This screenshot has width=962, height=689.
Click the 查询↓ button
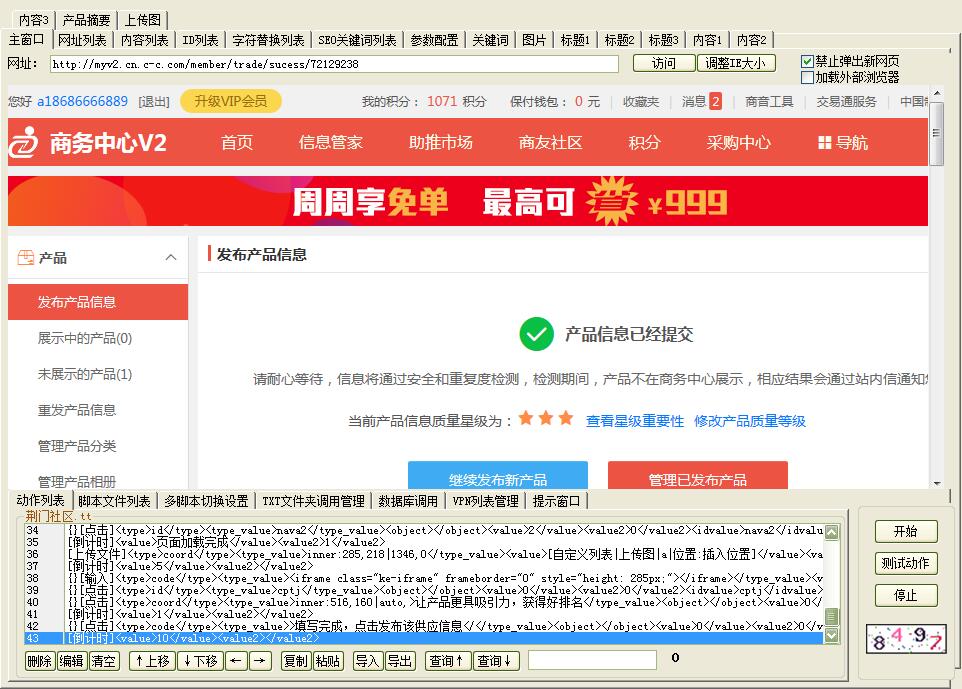495,661
